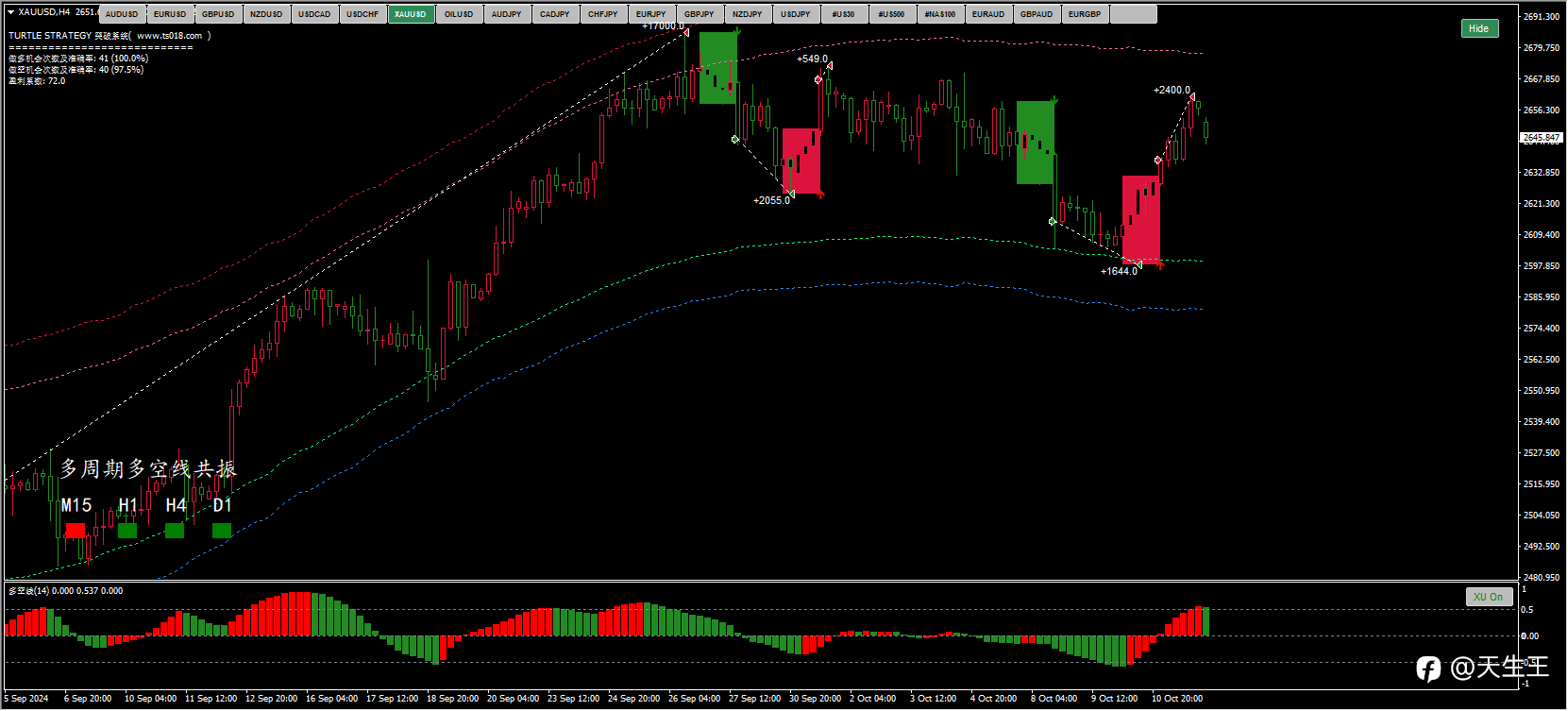Click the blank button after EURGBP
This screenshot has height=711, width=1568.
(x=1133, y=14)
